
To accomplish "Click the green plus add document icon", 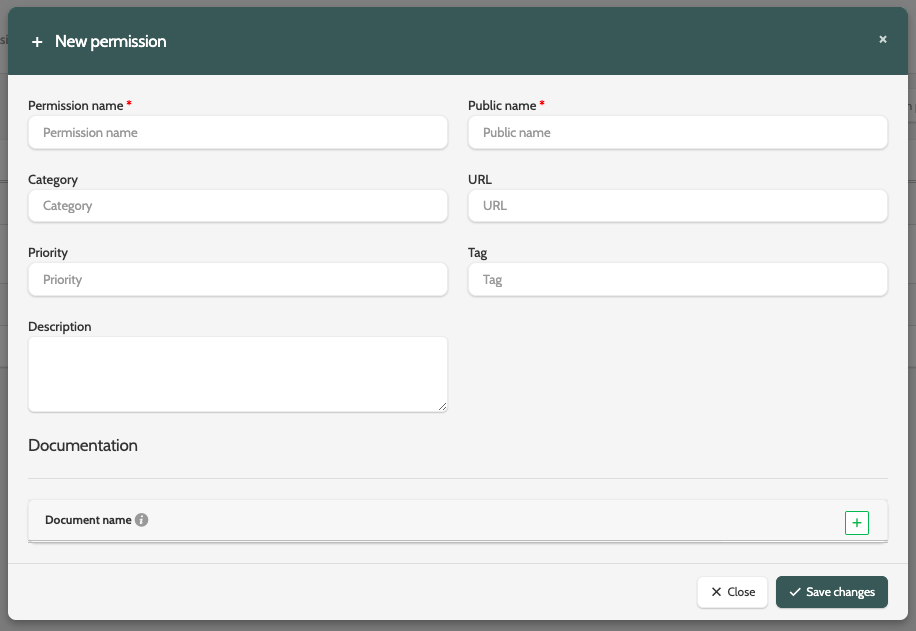I will [x=856, y=523].
